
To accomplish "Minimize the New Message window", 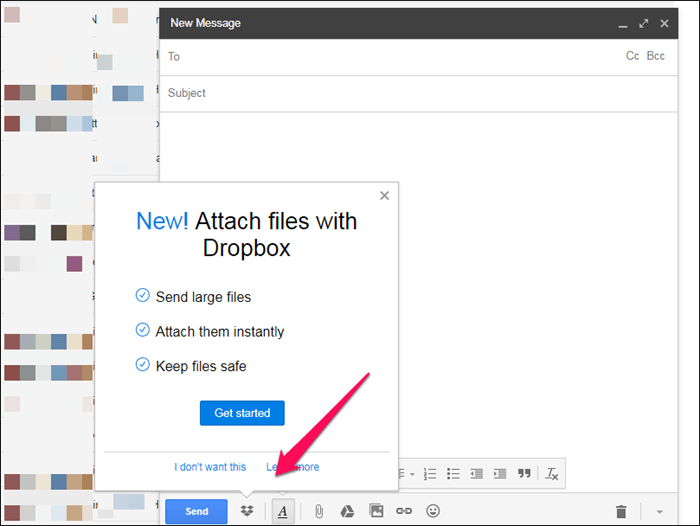I will click(623, 24).
